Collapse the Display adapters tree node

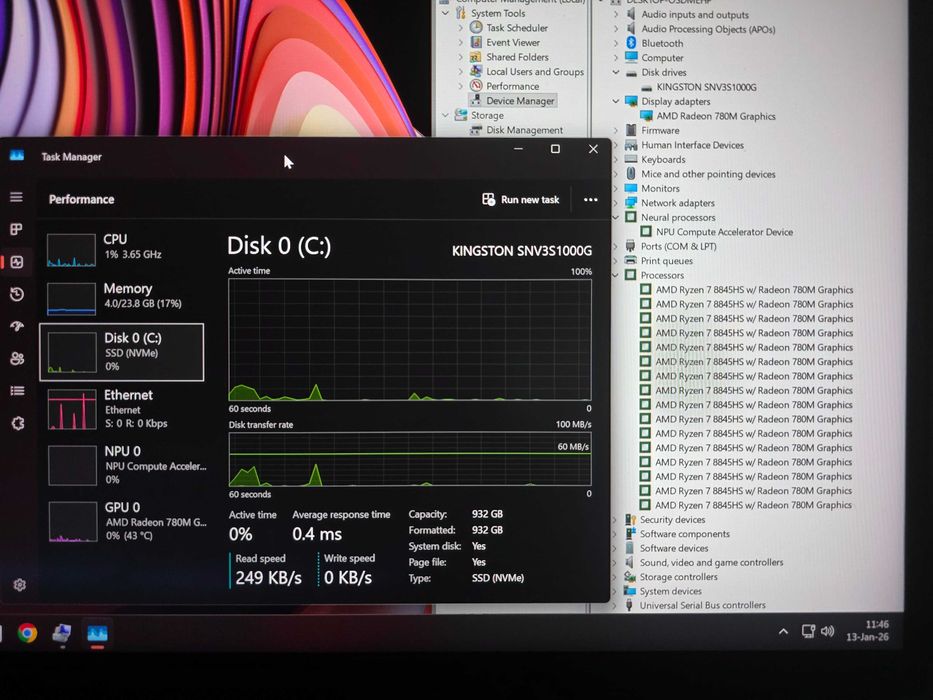616,101
